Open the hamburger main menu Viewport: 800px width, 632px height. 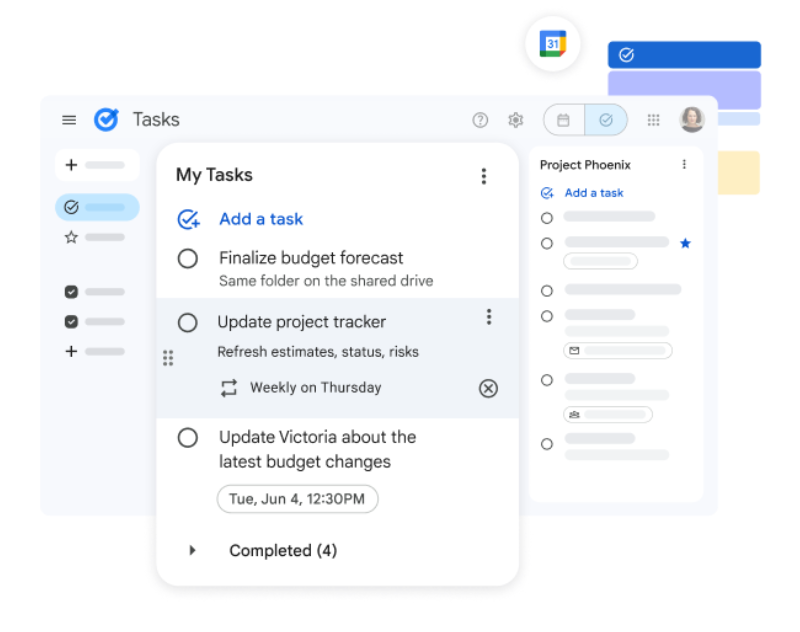[69, 120]
